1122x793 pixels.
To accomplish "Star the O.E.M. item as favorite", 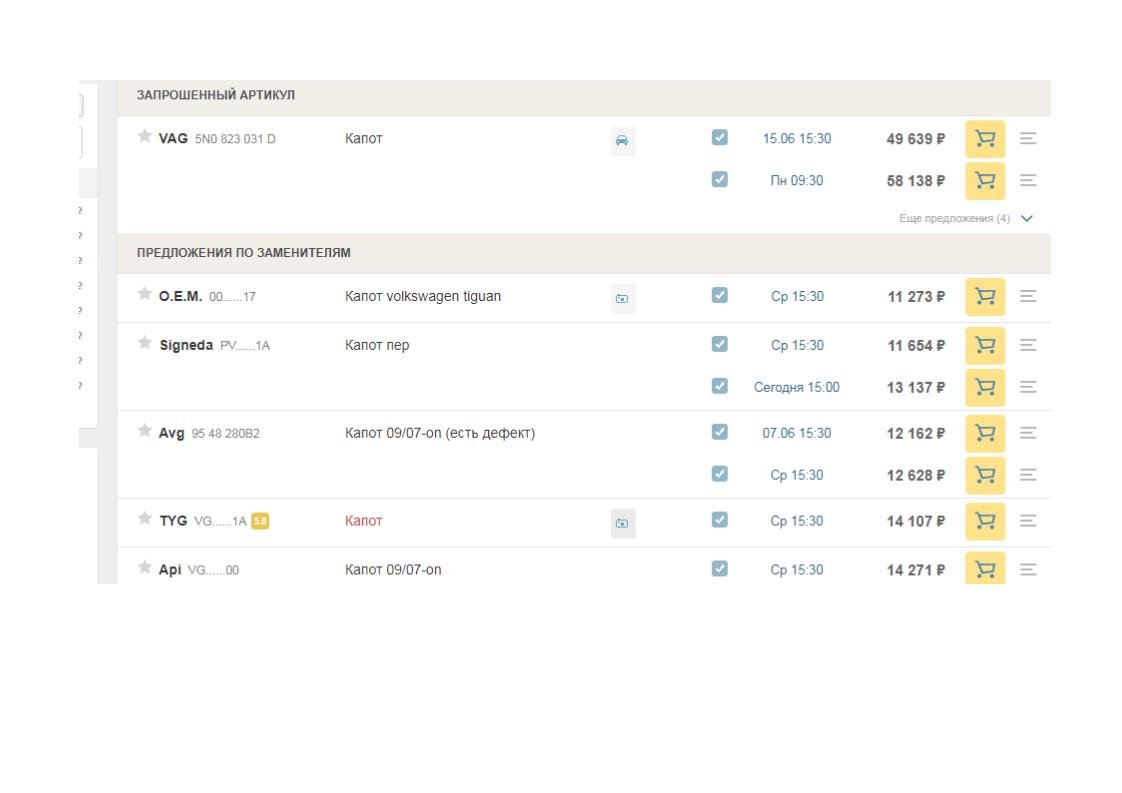I will pos(145,293).
